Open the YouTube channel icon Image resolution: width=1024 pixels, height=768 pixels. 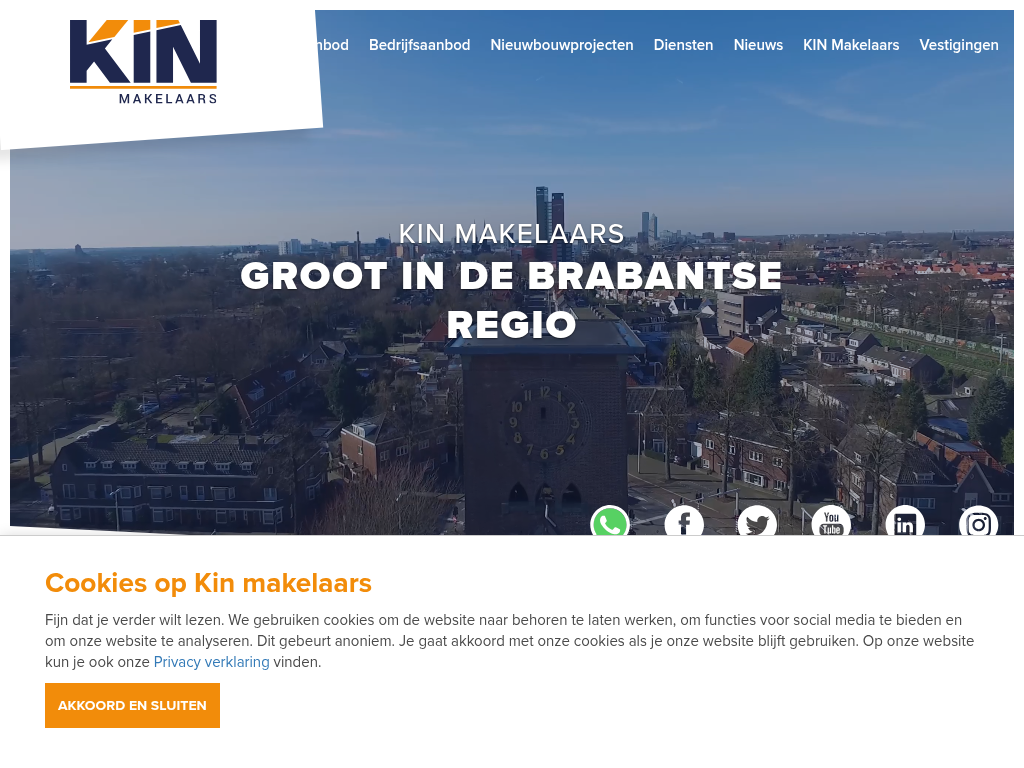[831, 520]
